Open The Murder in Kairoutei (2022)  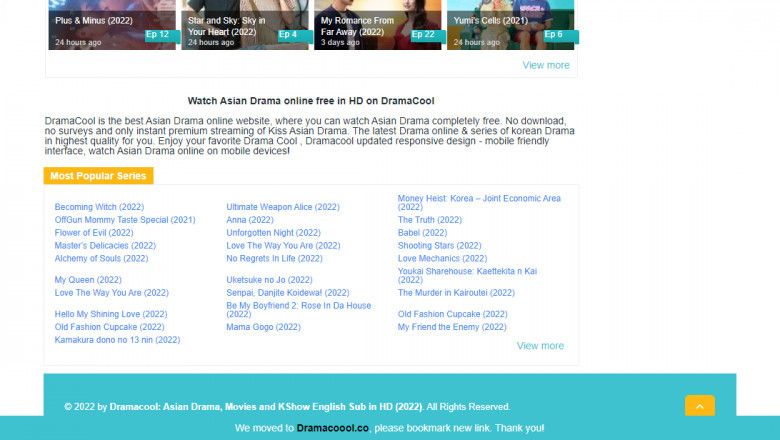pos(456,293)
